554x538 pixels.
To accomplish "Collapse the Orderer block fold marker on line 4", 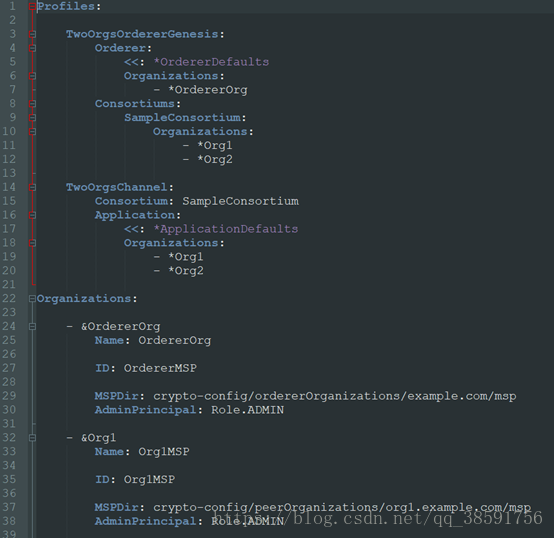I will click(x=32, y=48).
